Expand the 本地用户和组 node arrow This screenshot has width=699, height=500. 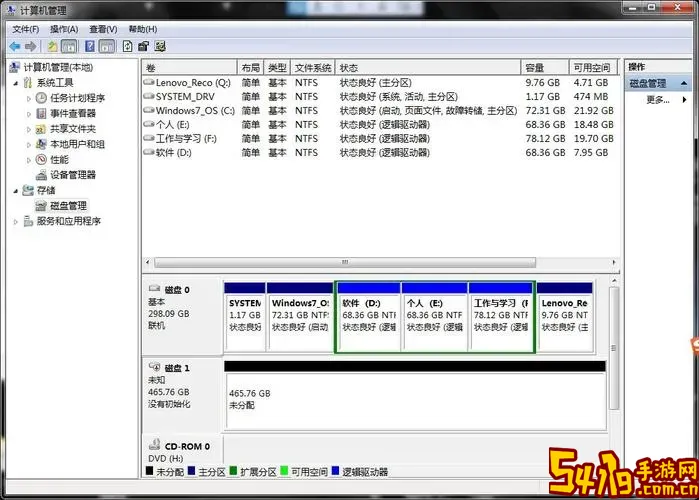pos(29,144)
